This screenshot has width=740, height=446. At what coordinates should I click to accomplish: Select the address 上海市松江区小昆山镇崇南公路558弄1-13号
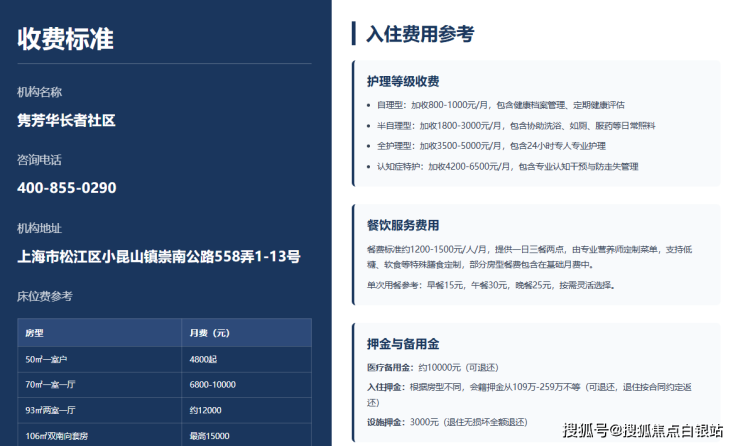coord(159,256)
